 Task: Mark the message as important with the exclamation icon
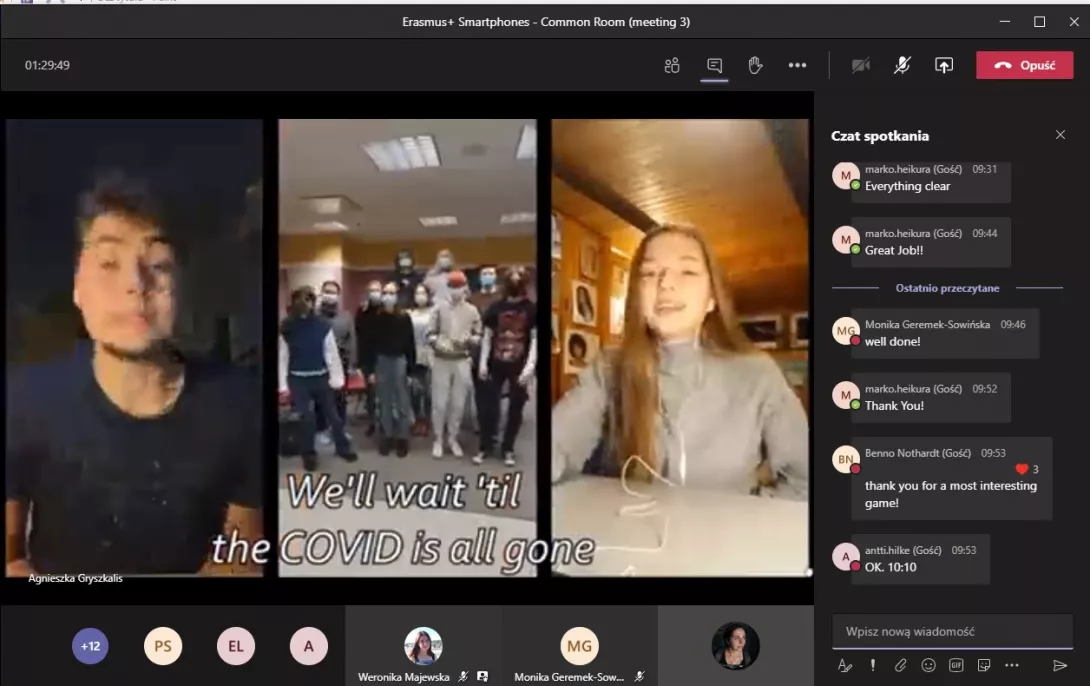click(872, 665)
